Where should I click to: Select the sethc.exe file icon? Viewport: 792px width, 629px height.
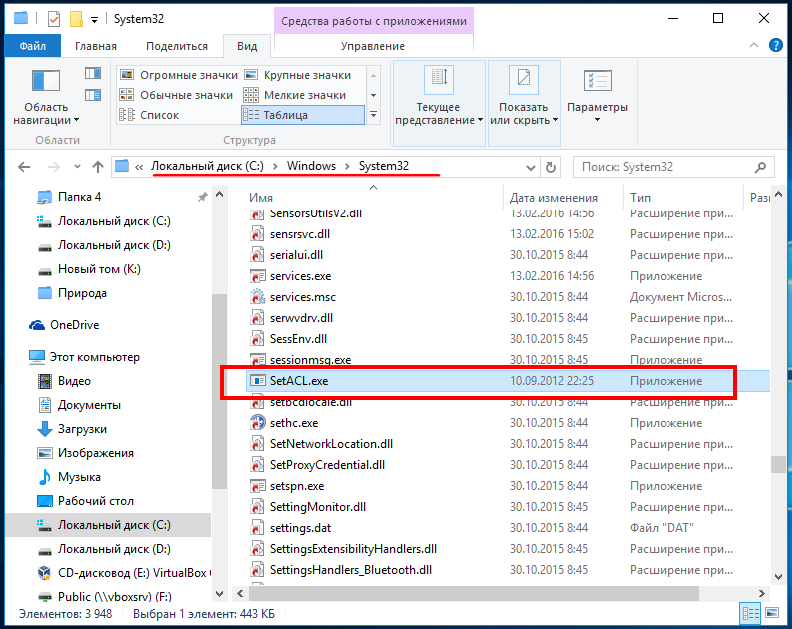(258, 422)
